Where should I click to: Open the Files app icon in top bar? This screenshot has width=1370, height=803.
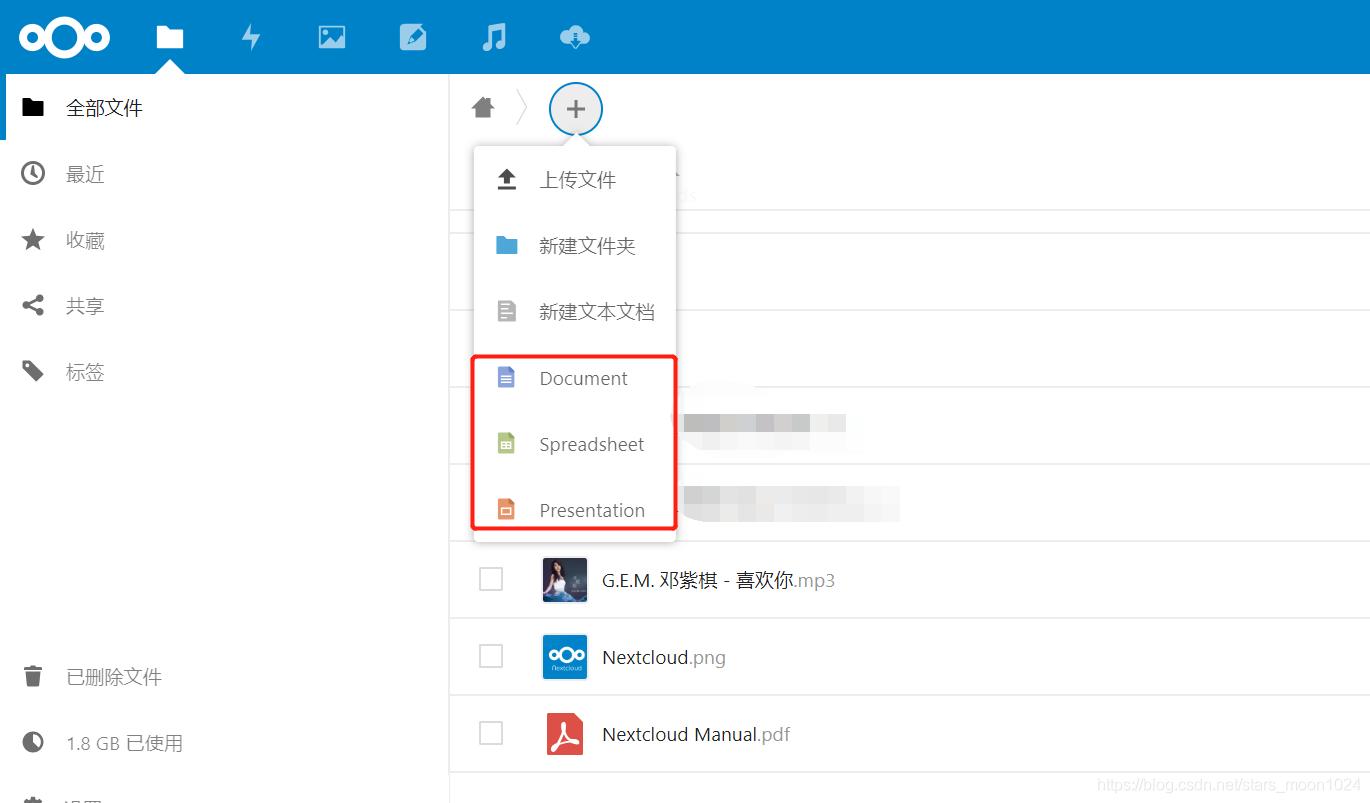pos(169,36)
